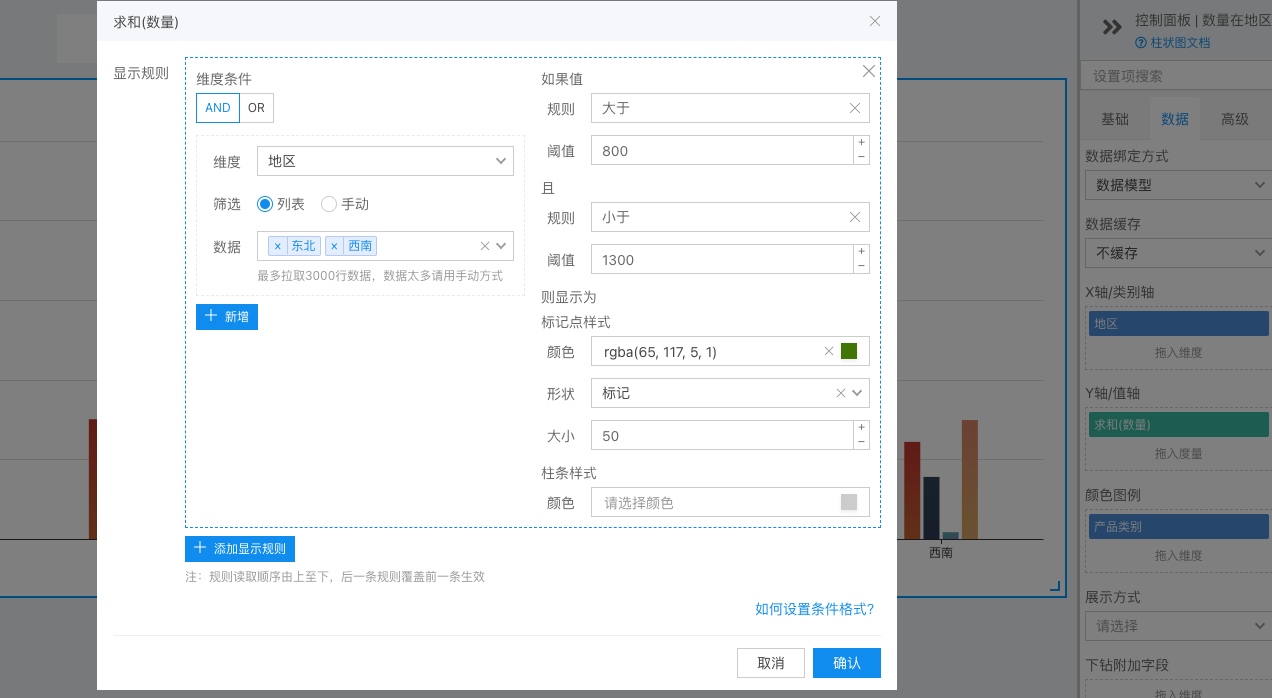
Task: Increase the 800 threshold value
Action: coord(861,143)
